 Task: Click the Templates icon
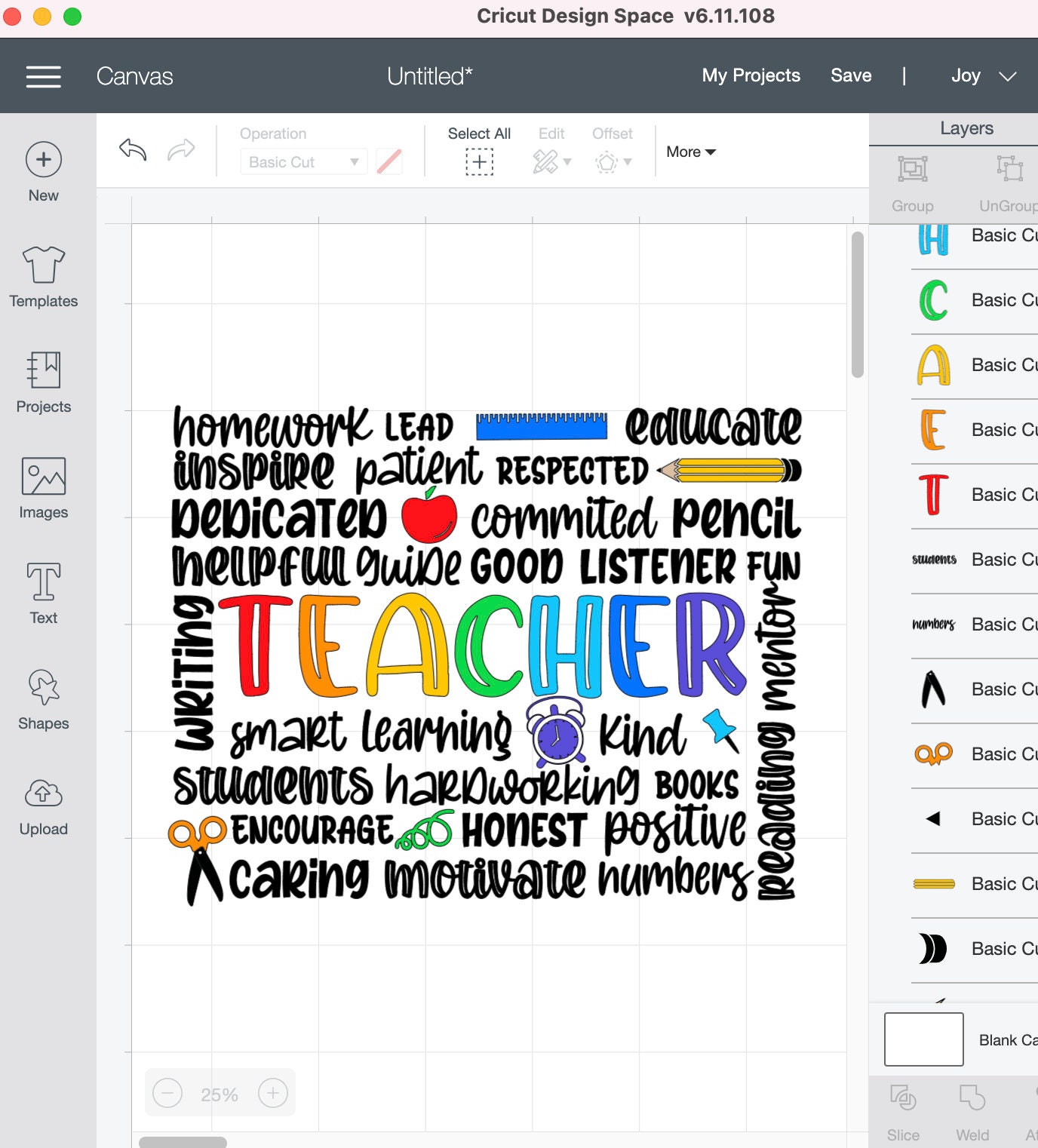tap(43, 275)
